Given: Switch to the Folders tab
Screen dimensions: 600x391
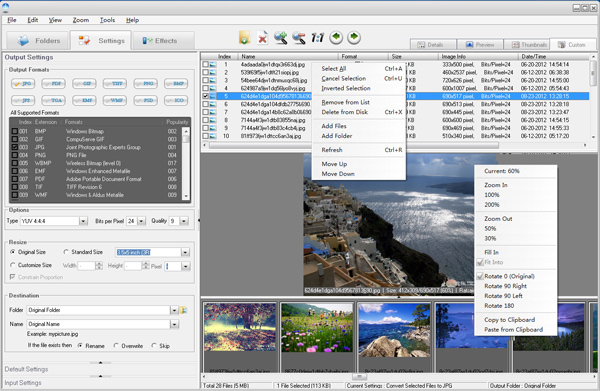Looking at the screenshot, I should [x=38, y=41].
